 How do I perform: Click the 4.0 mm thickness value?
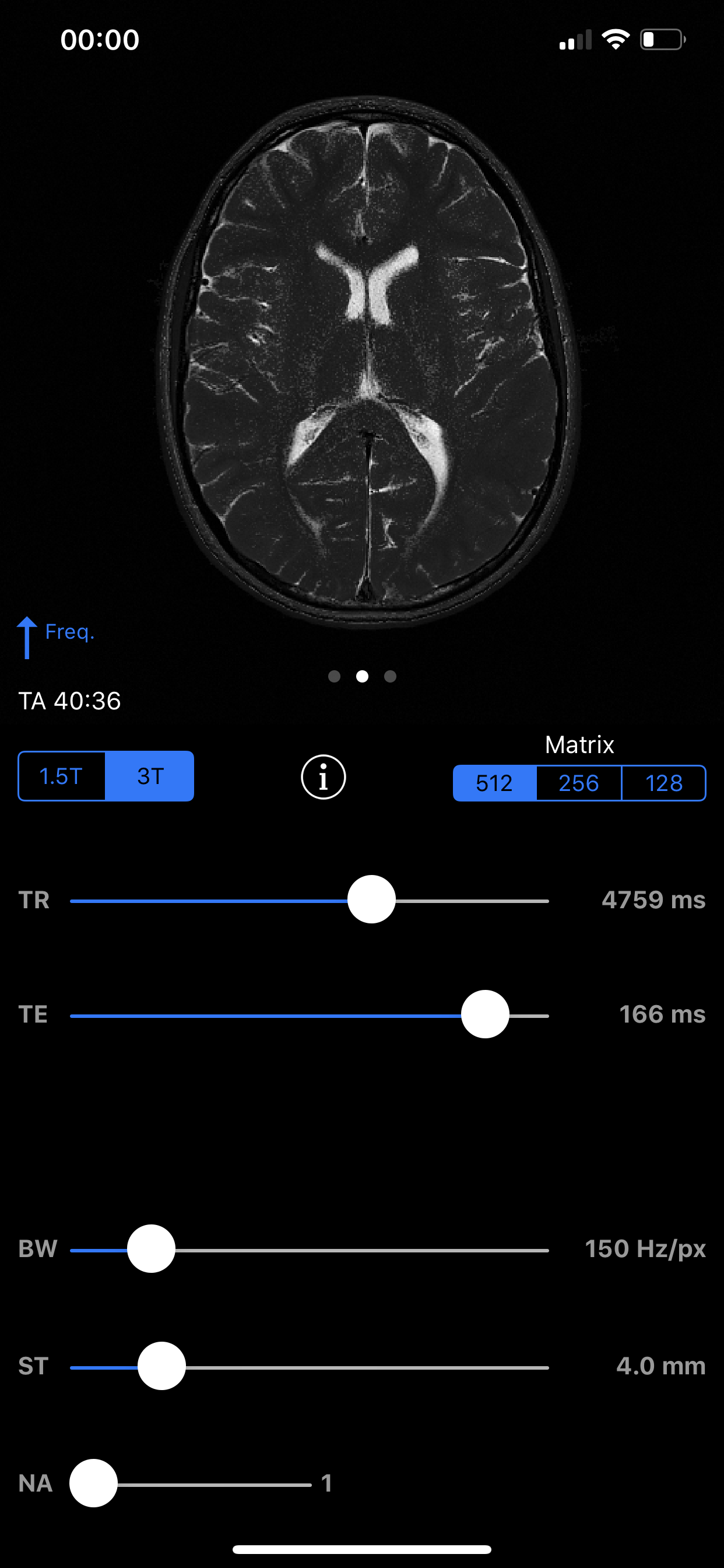(x=660, y=1366)
